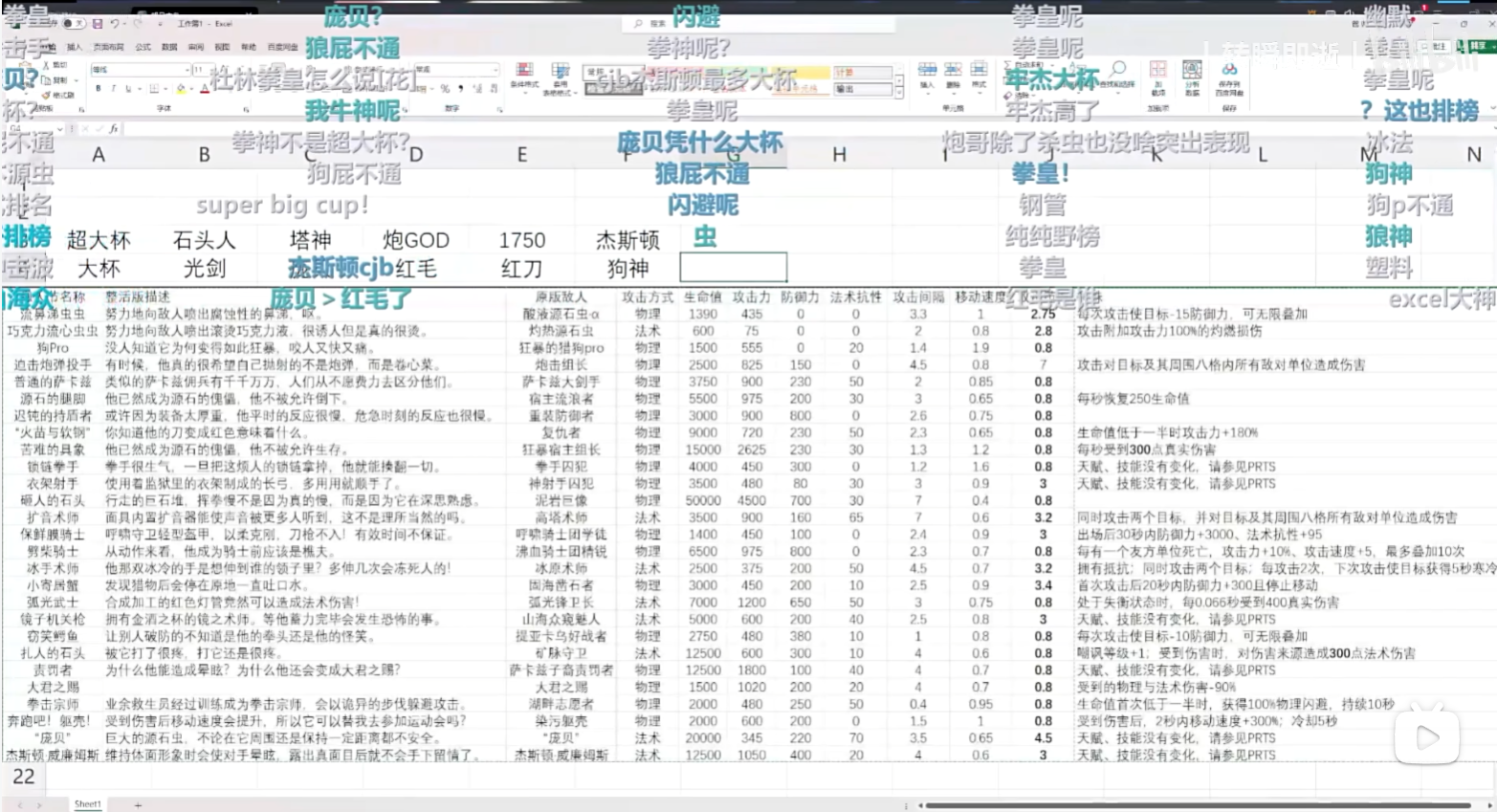Click the video play overlay button
Image resolution: width=1497 pixels, height=812 pixels.
[1426, 736]
